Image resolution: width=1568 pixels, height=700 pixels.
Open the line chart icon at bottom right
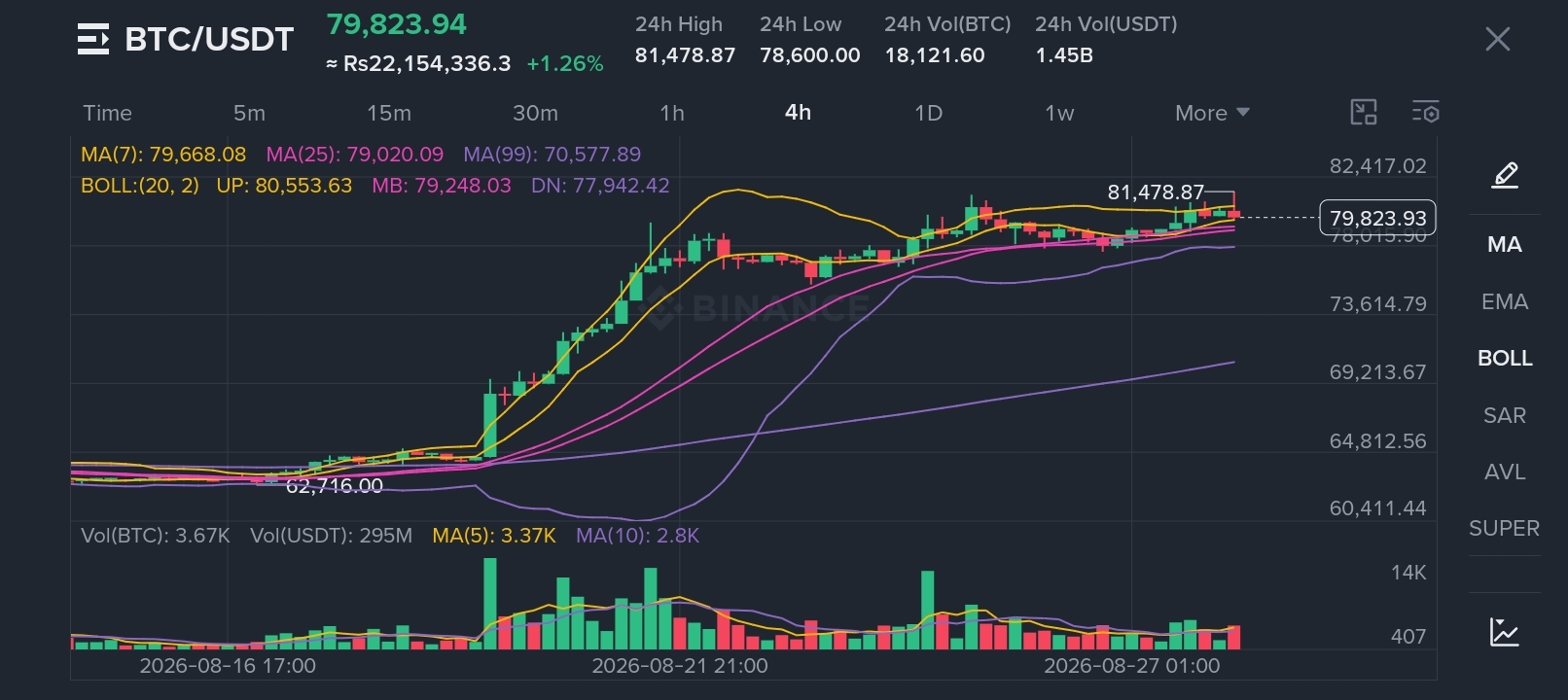pos(1505,632)
